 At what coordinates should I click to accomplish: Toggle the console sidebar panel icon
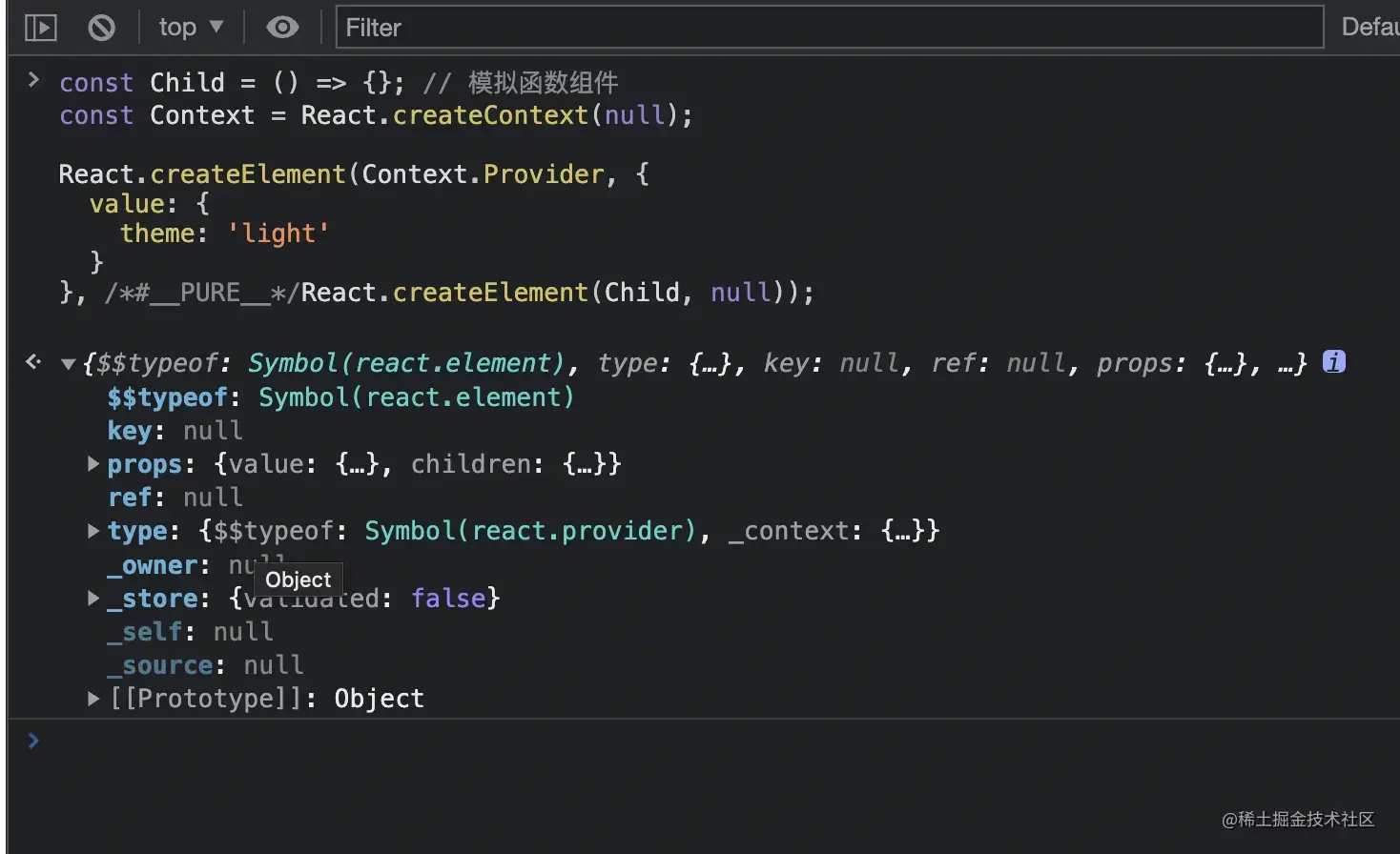(x=40, y=28)
